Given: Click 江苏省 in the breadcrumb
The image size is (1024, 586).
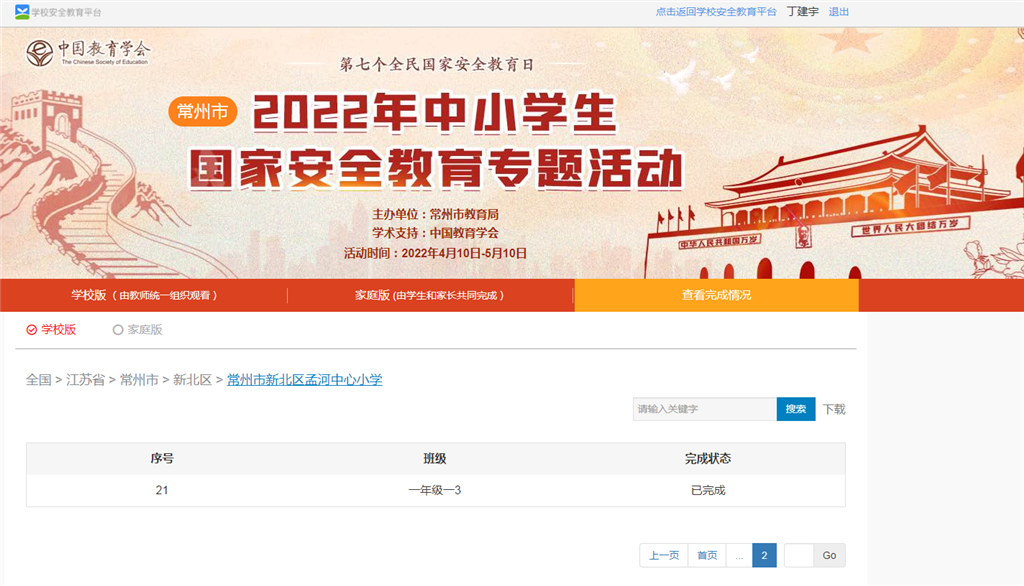Looking at the screenshot, I should (86, 380).
